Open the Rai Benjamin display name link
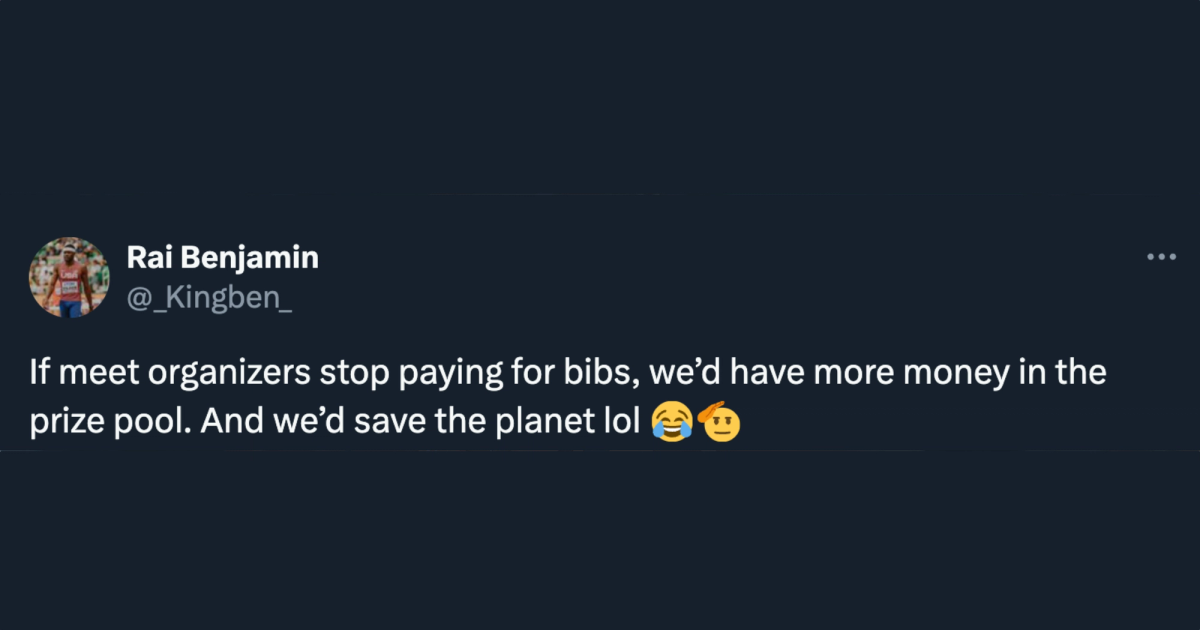Viewport: 1200px width, 630px height. tap(222, 258)
